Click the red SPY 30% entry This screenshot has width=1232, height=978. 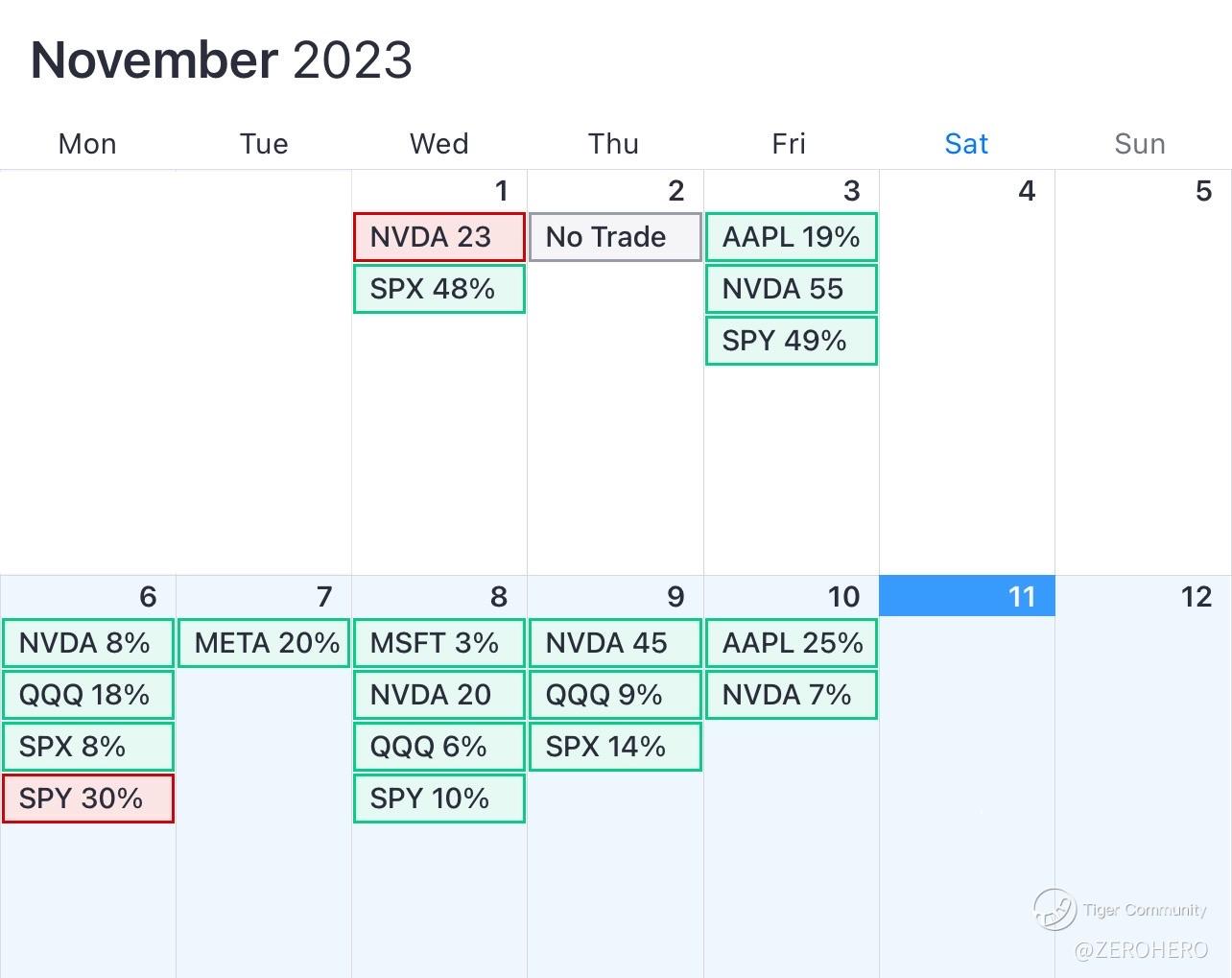click(87, 799)
